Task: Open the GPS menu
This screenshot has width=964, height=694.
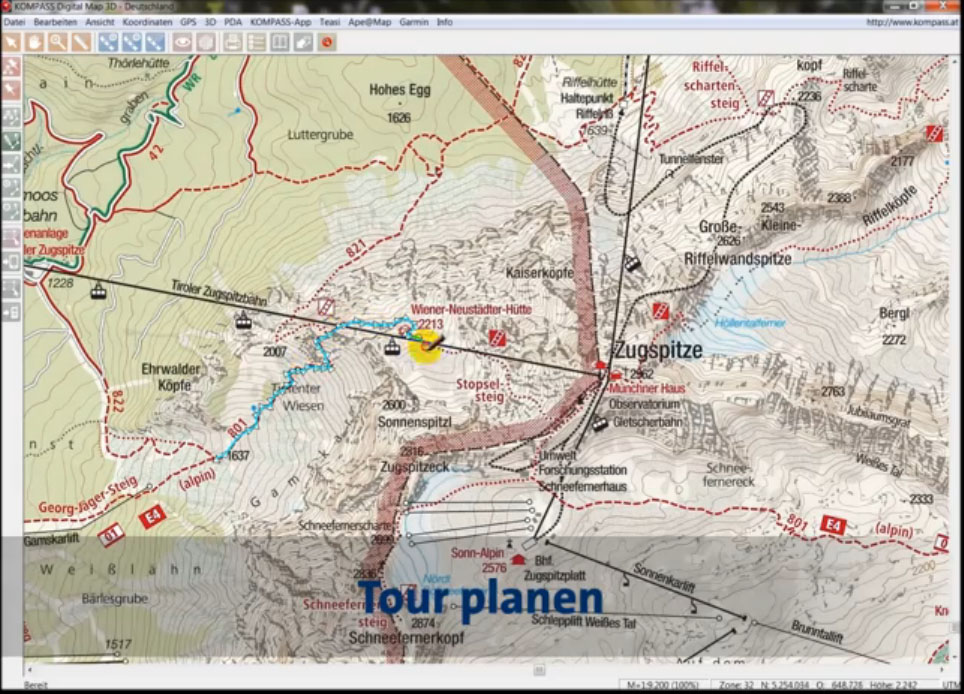Action: [188, 22]
